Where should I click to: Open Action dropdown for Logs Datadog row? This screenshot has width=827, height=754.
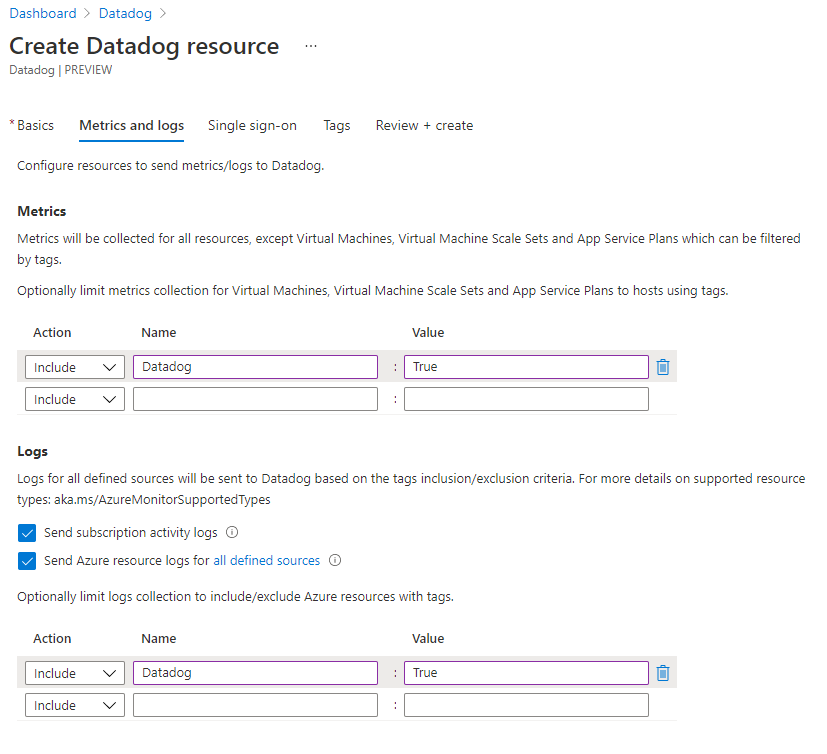pyautogui.click(x=75, y=673)
